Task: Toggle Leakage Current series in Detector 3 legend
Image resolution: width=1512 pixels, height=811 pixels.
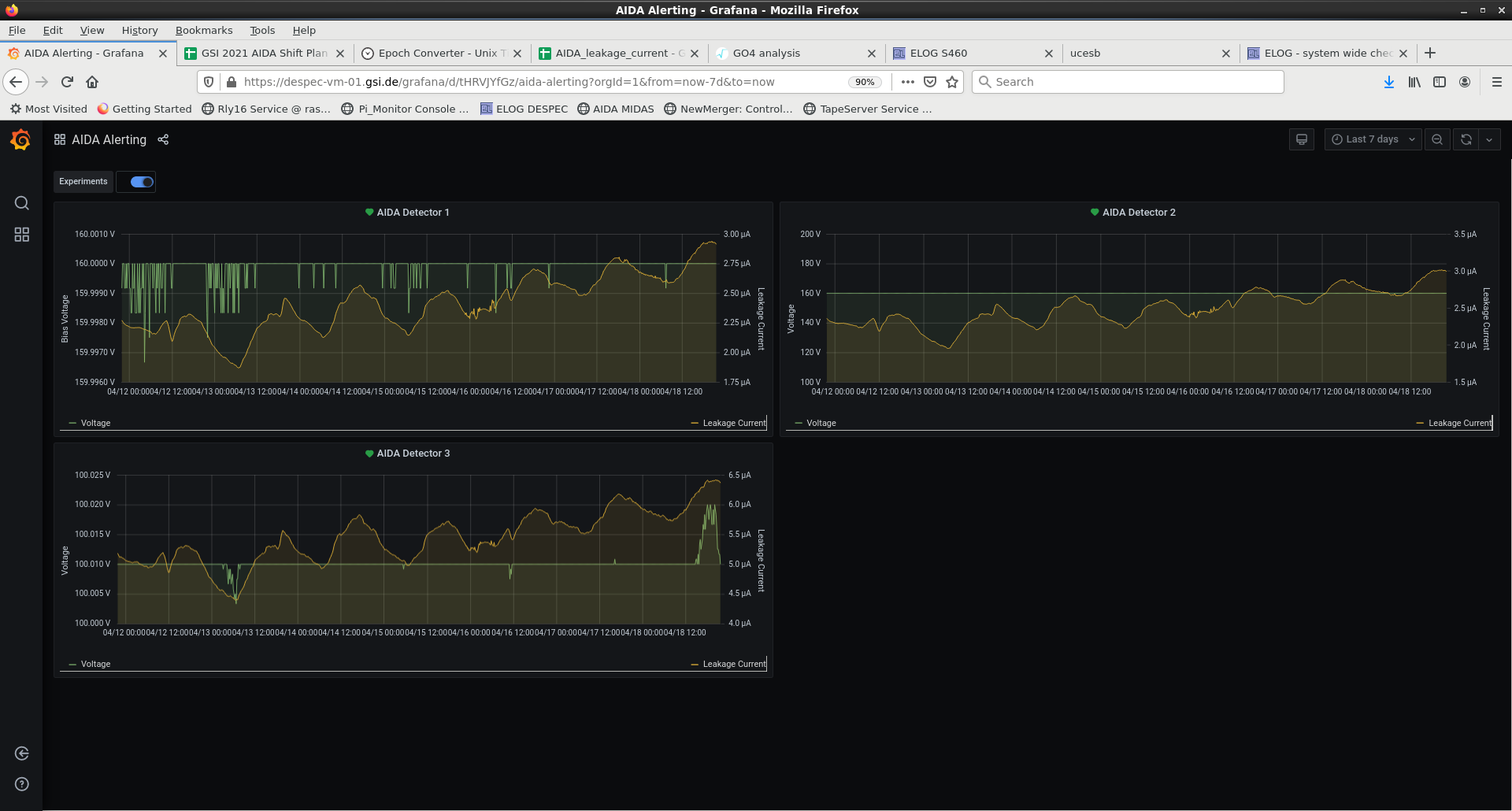Action: coord(733,665)
